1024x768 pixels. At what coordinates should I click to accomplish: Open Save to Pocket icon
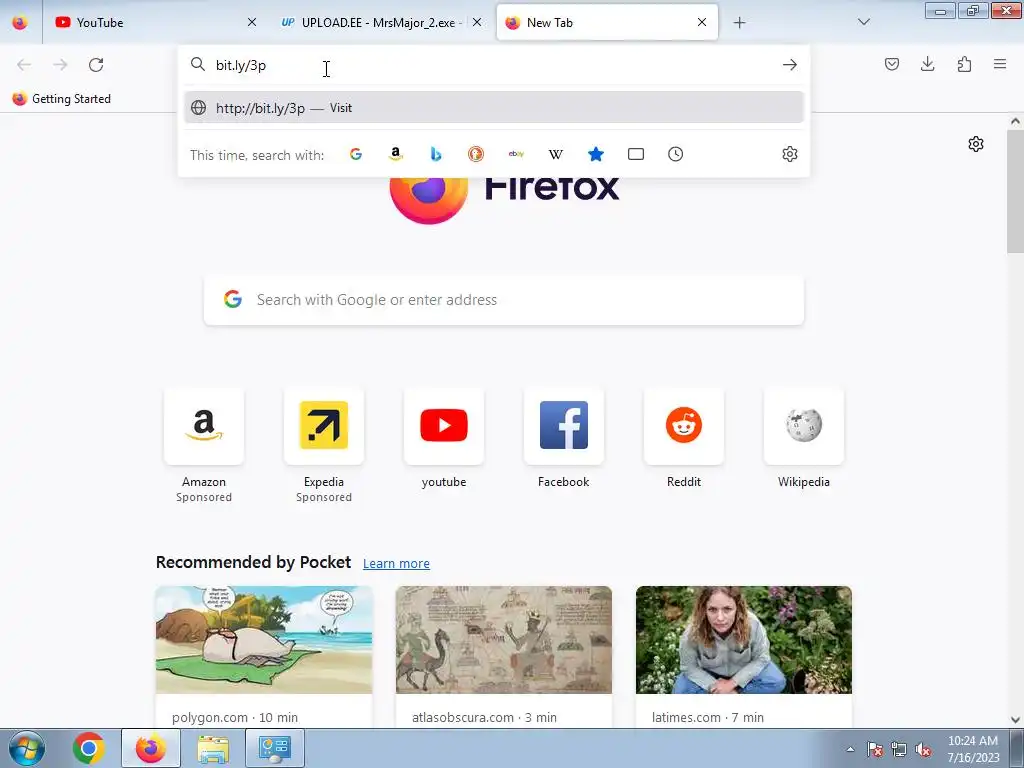891,64
